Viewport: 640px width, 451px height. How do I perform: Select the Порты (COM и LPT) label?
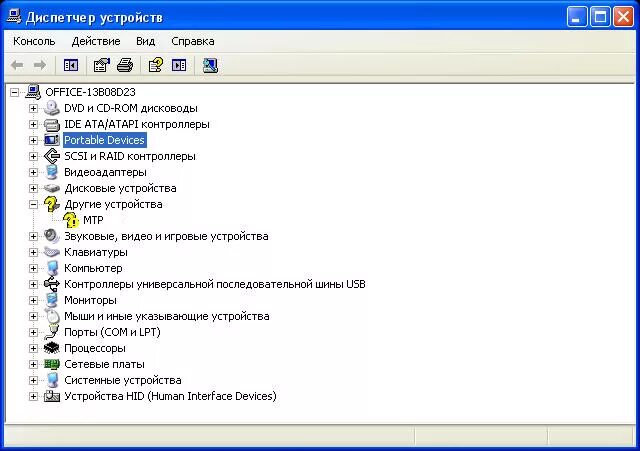point(112,332)
